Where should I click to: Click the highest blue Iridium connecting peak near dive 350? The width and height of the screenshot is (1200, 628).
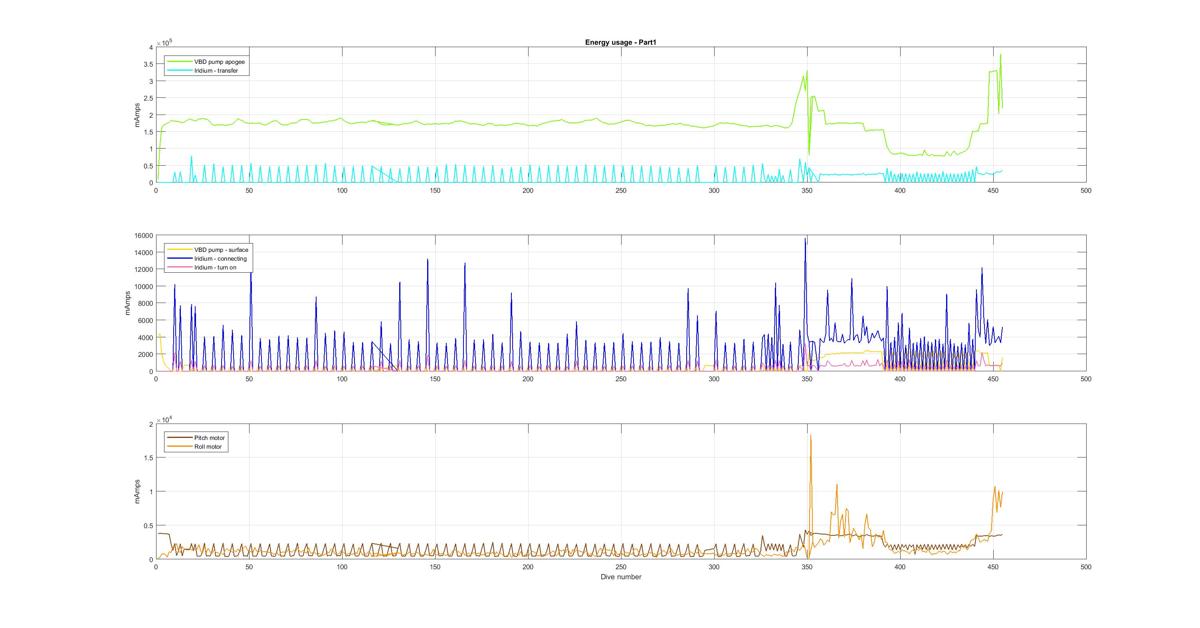click(806, 239)
